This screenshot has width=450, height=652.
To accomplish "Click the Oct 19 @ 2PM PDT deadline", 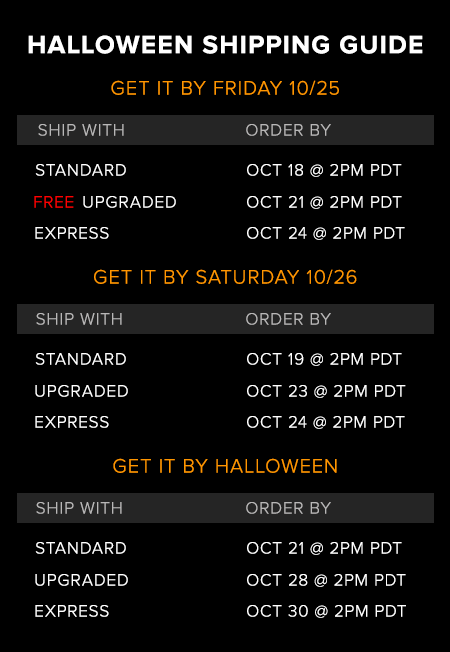I will tap(324, 359).
